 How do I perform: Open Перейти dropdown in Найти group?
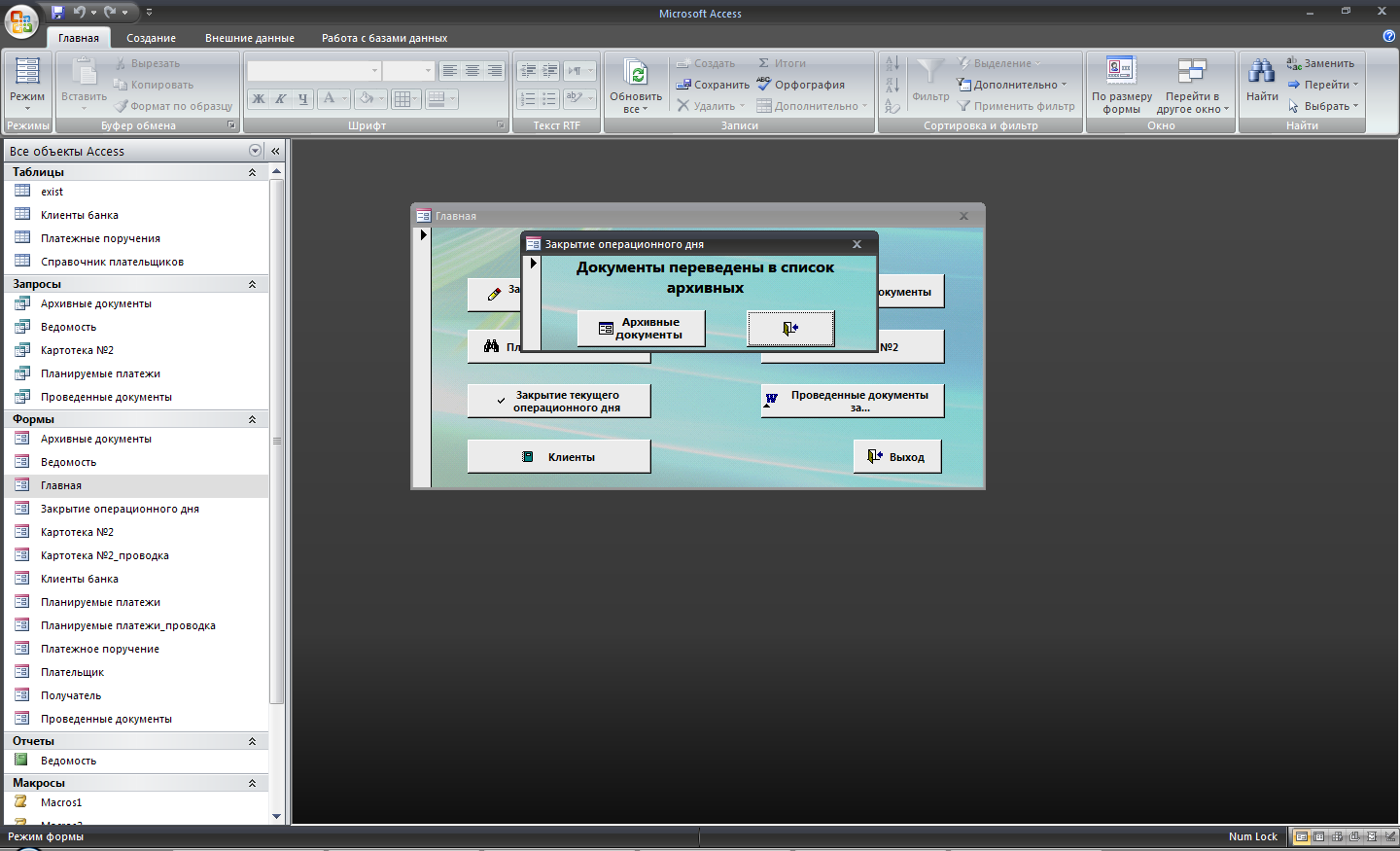click(x=1323, y=85)
